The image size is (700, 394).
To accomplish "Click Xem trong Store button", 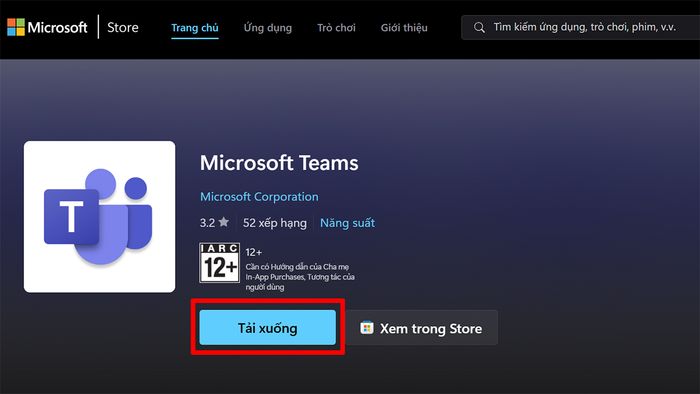I will pyautogui.click(x=422, y=328).
